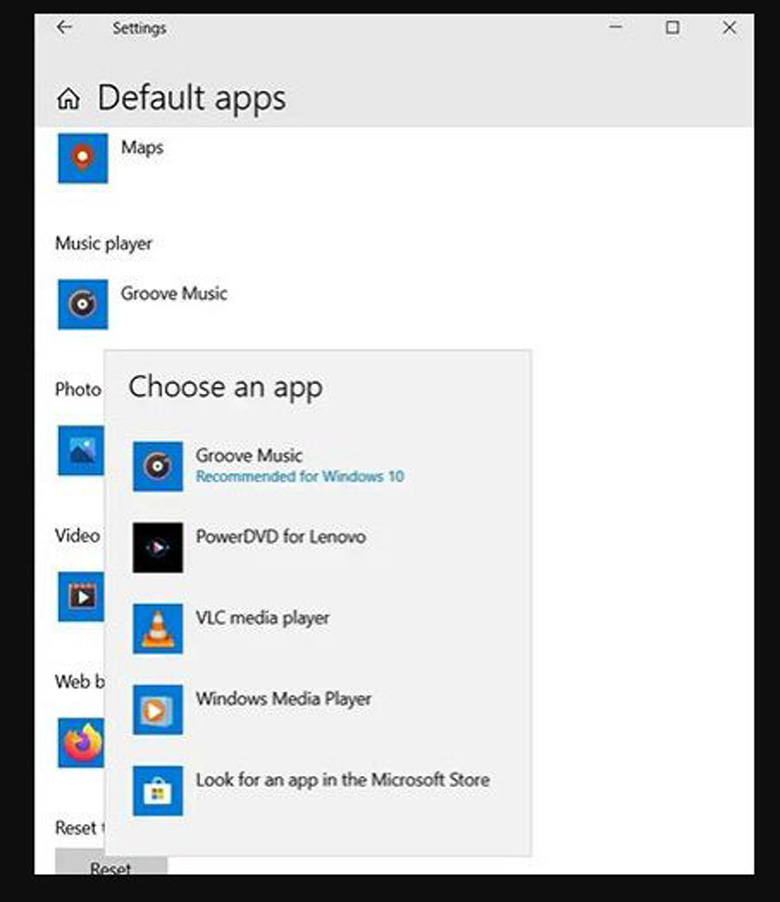Select the Windows Media Player icon

coord(158,710)
